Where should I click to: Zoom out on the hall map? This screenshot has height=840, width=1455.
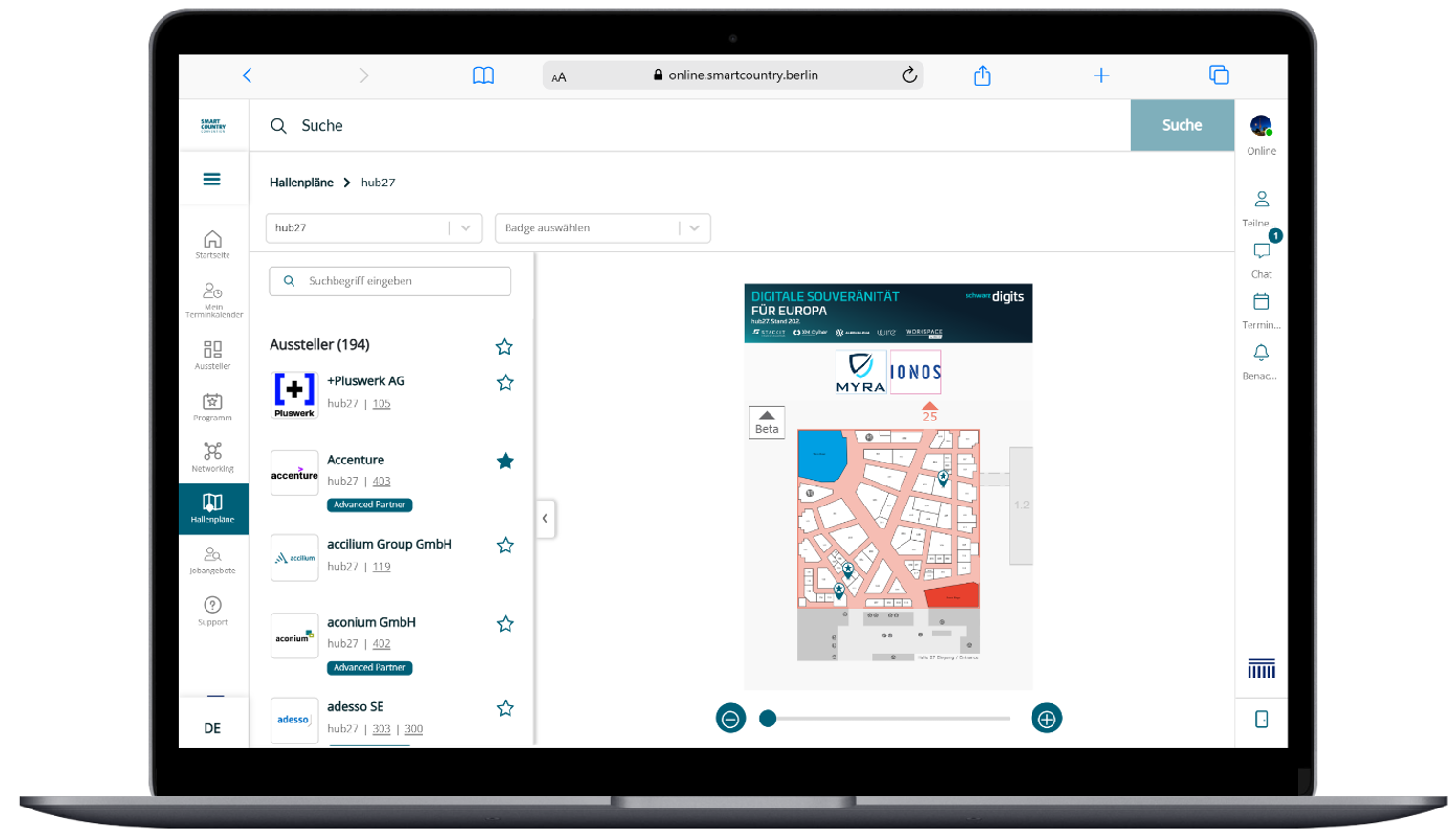pos(730,719)
